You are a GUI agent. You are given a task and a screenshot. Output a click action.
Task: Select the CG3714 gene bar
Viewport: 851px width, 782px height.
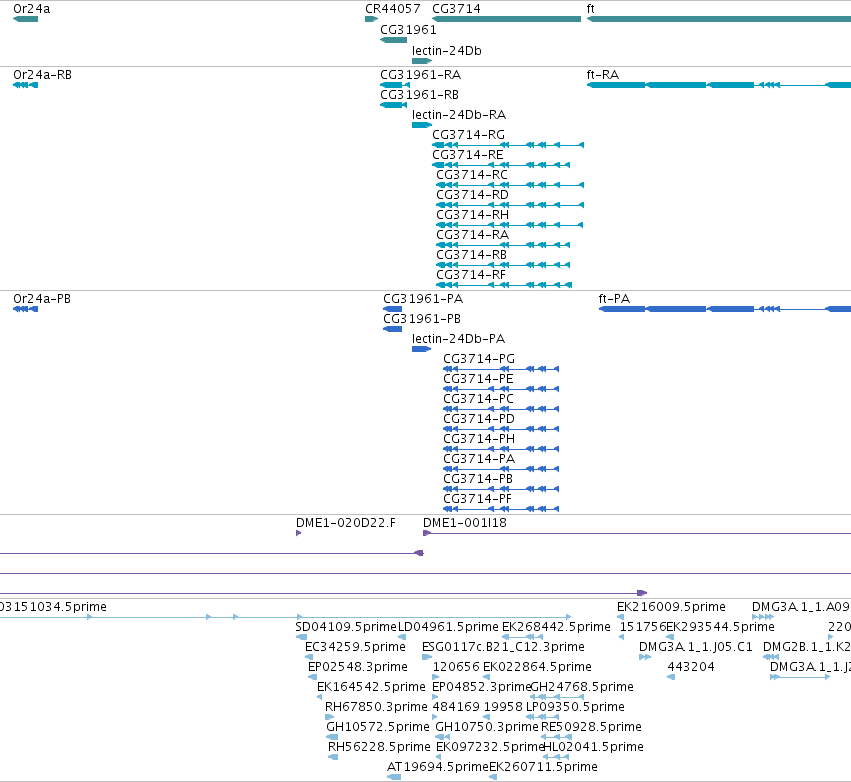pos(506,19)
